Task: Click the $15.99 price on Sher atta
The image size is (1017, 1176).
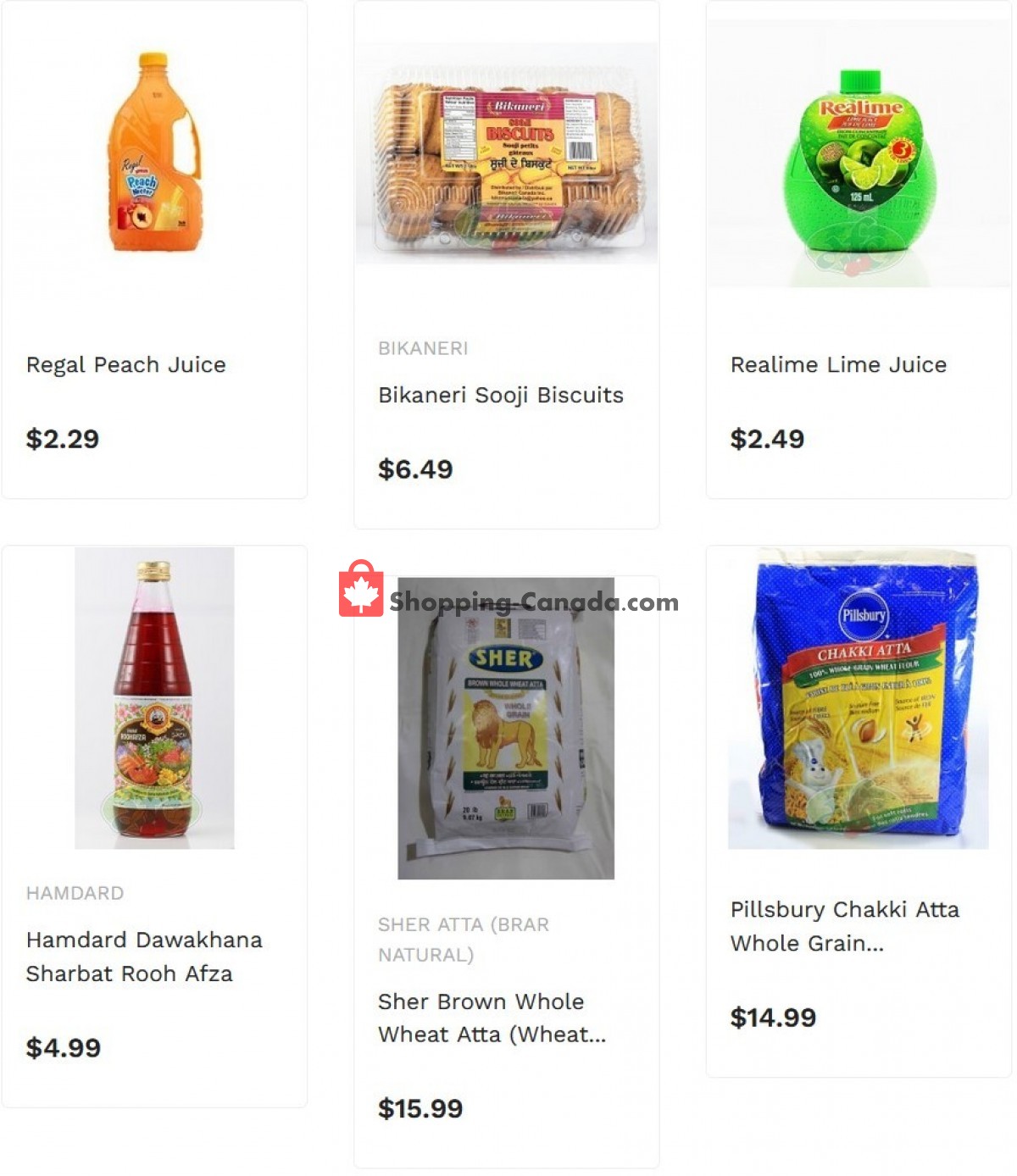Action: pos(420,1108)
